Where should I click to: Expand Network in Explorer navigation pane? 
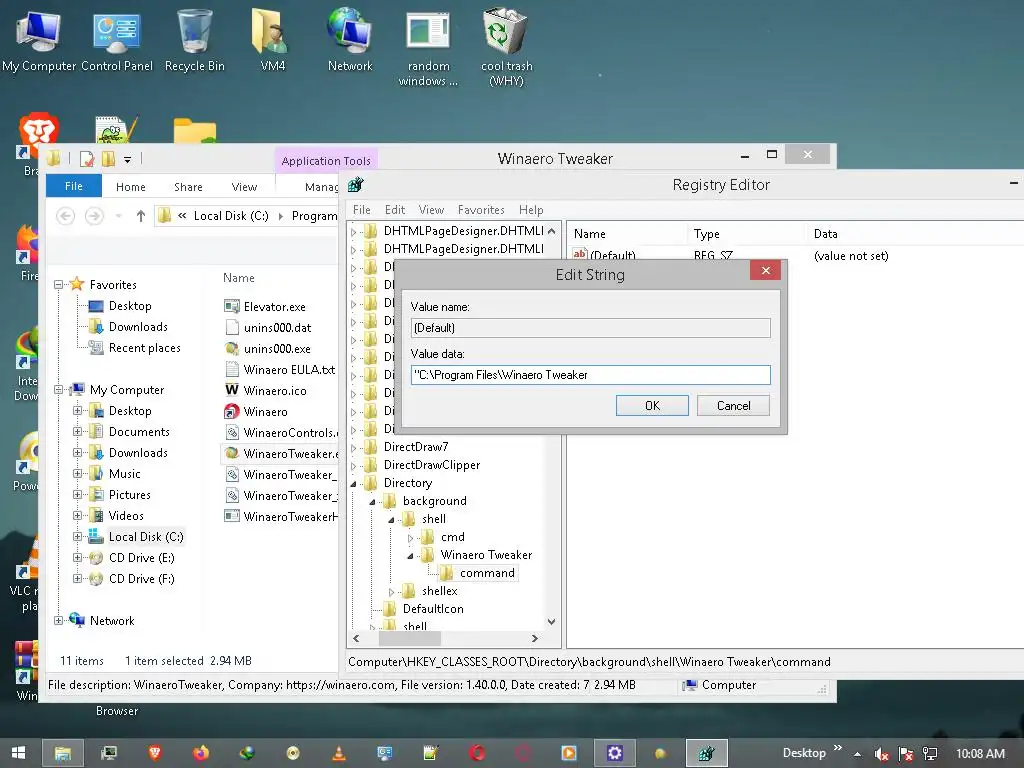tap(58, 620)
